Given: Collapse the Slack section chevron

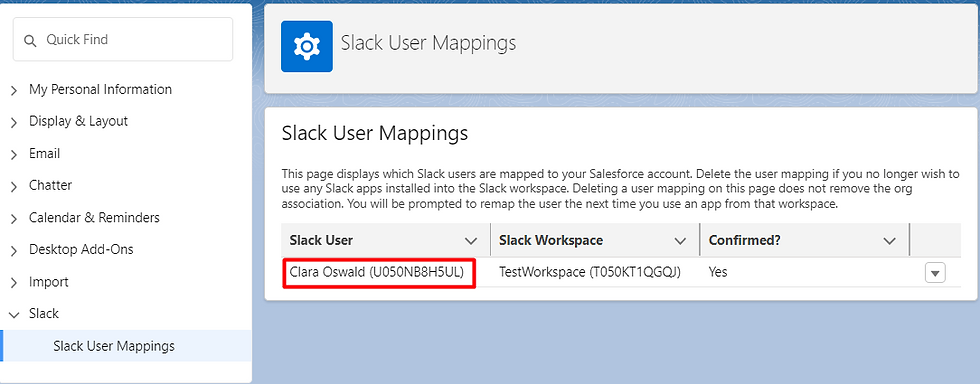Looking at the screenshot, I should point(14,315).
